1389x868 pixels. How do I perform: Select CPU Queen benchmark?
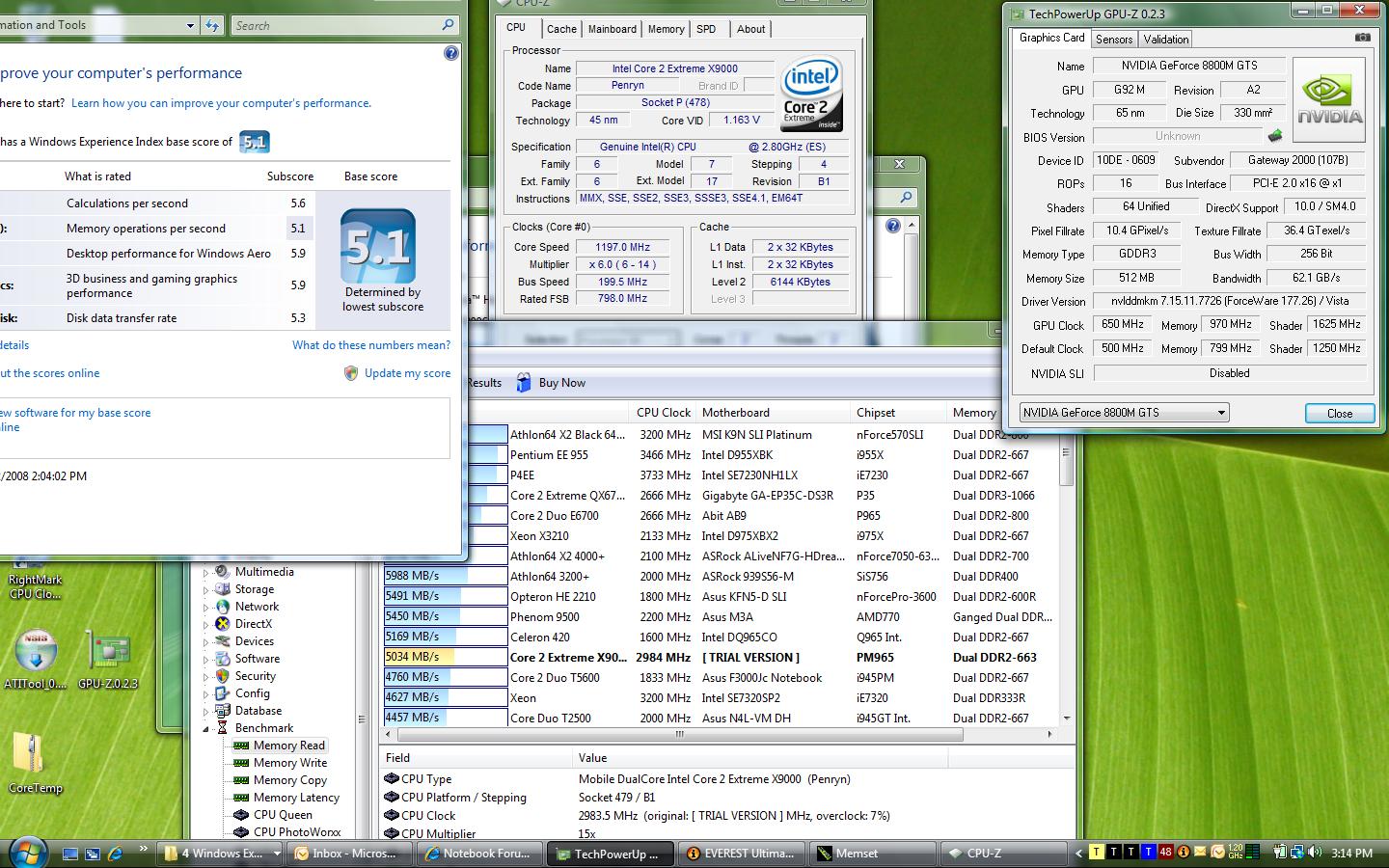click(x=283, y=815)
